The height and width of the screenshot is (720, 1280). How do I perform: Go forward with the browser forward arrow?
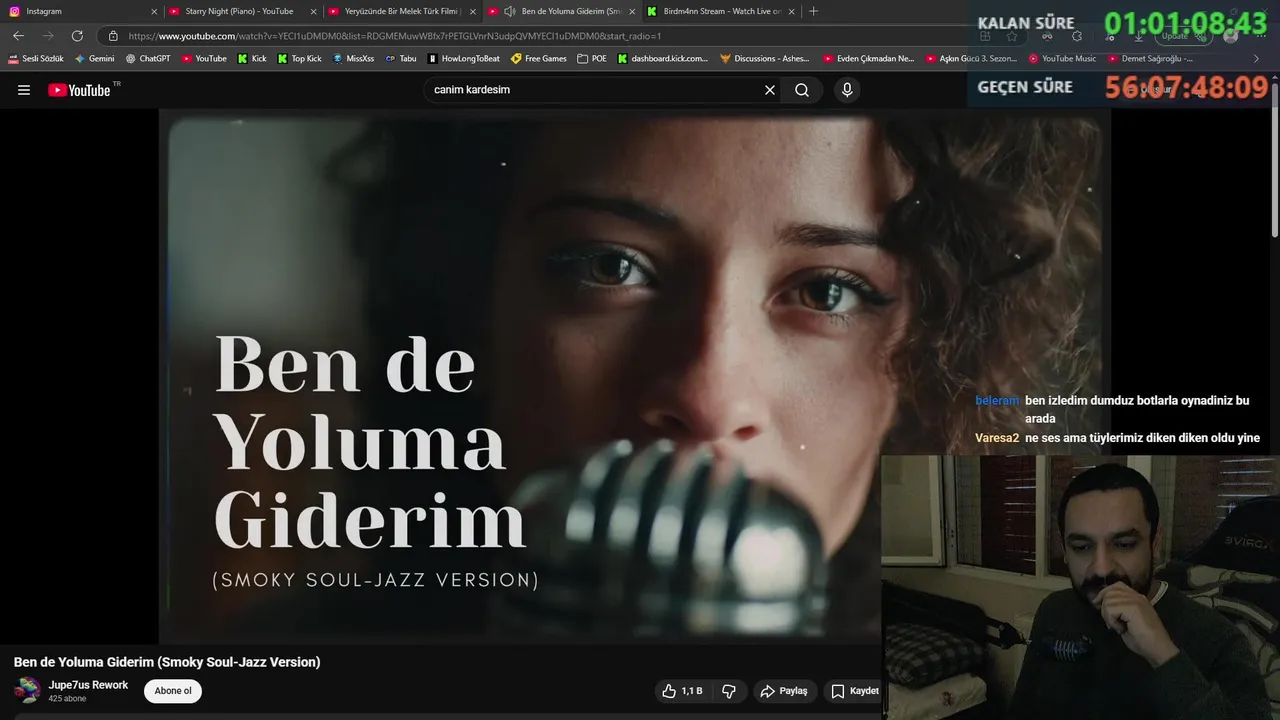coord(48,36)
